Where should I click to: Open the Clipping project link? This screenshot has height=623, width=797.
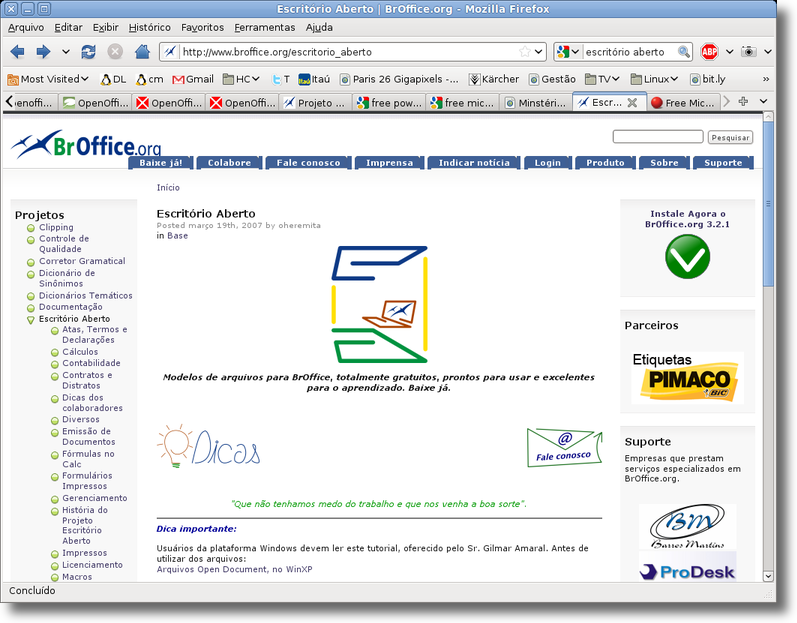pos(56,227)
